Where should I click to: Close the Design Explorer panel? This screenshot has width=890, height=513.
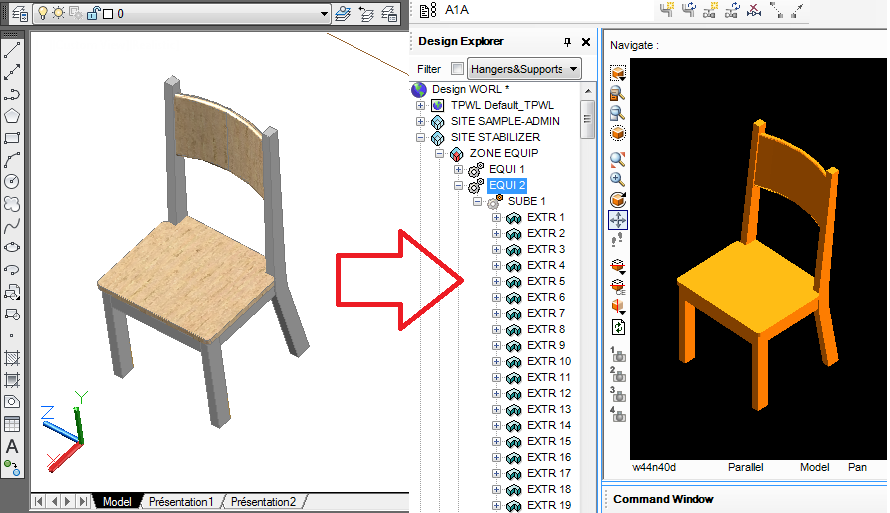coord(586,41)
